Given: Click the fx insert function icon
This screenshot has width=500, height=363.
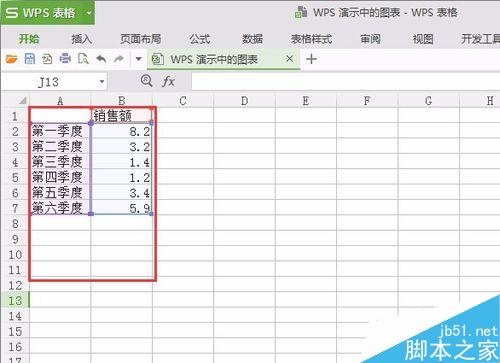Looking at the screenshot, I should [168, 81].
